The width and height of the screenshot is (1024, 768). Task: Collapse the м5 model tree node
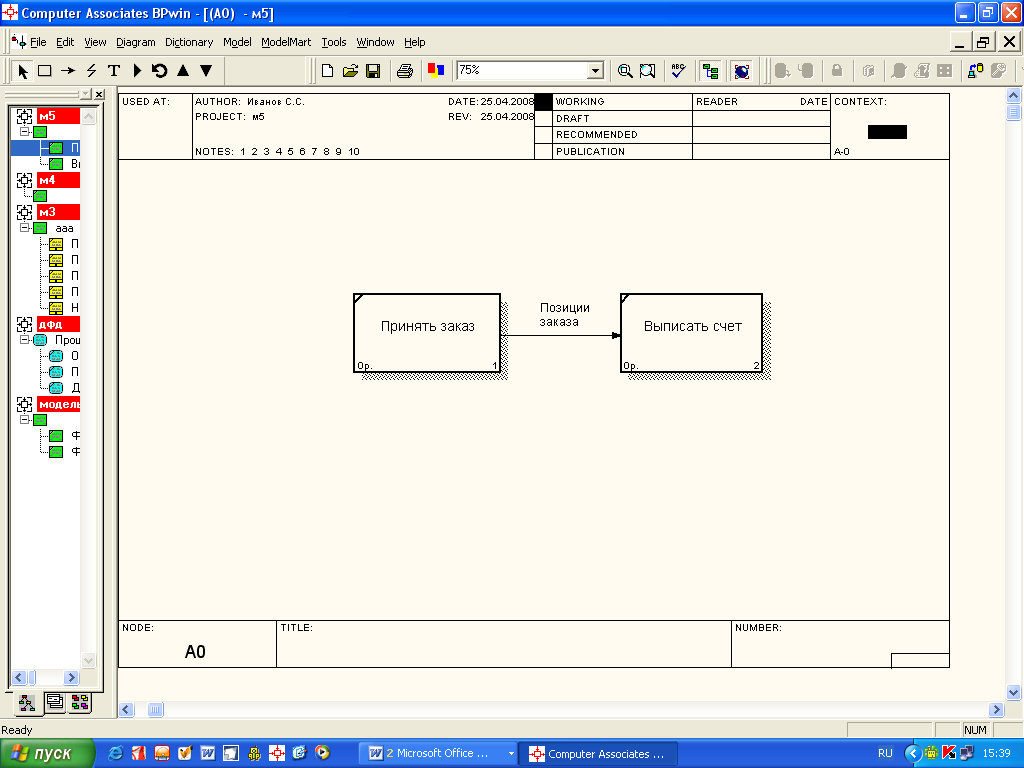(25, 132)
